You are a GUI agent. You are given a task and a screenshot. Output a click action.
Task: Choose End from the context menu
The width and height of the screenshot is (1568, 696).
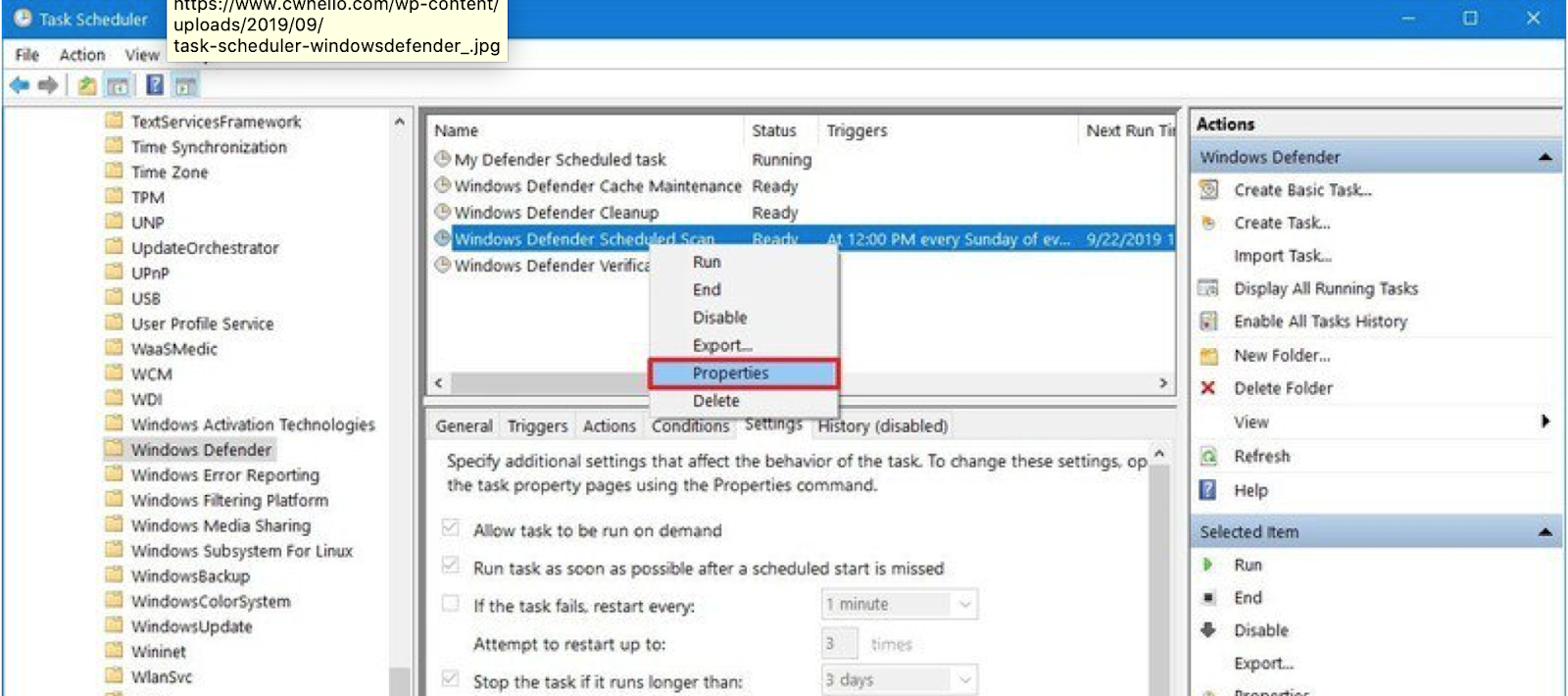tap(743, 289)
